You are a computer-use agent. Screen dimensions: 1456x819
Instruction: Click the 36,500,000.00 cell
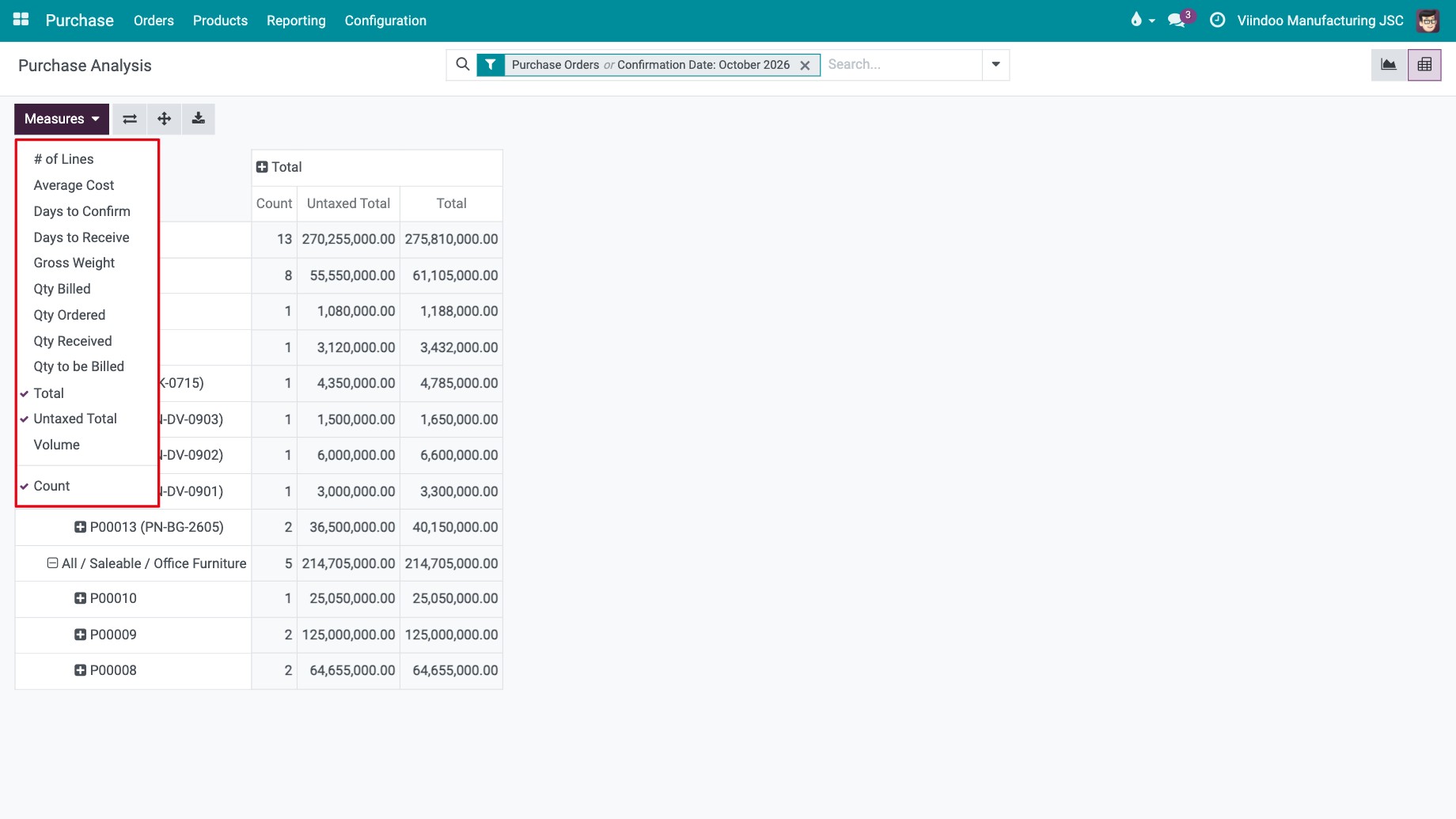click(x=348, y=527)
